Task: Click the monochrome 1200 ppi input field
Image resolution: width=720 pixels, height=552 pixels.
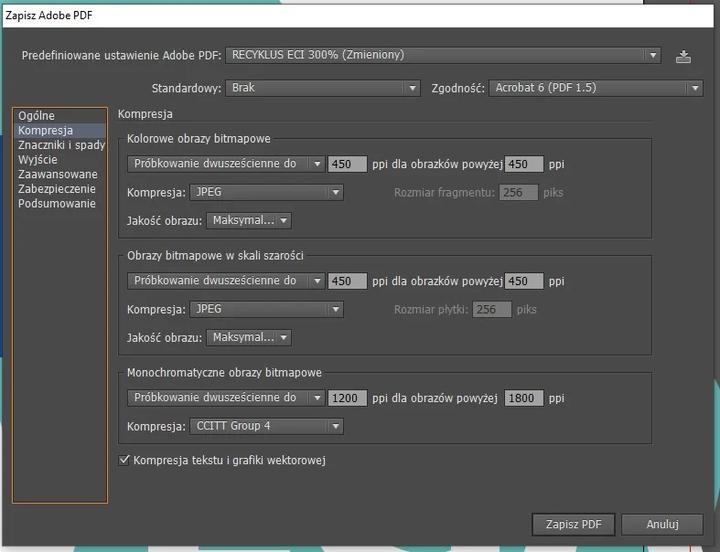Action: [347, 398]
